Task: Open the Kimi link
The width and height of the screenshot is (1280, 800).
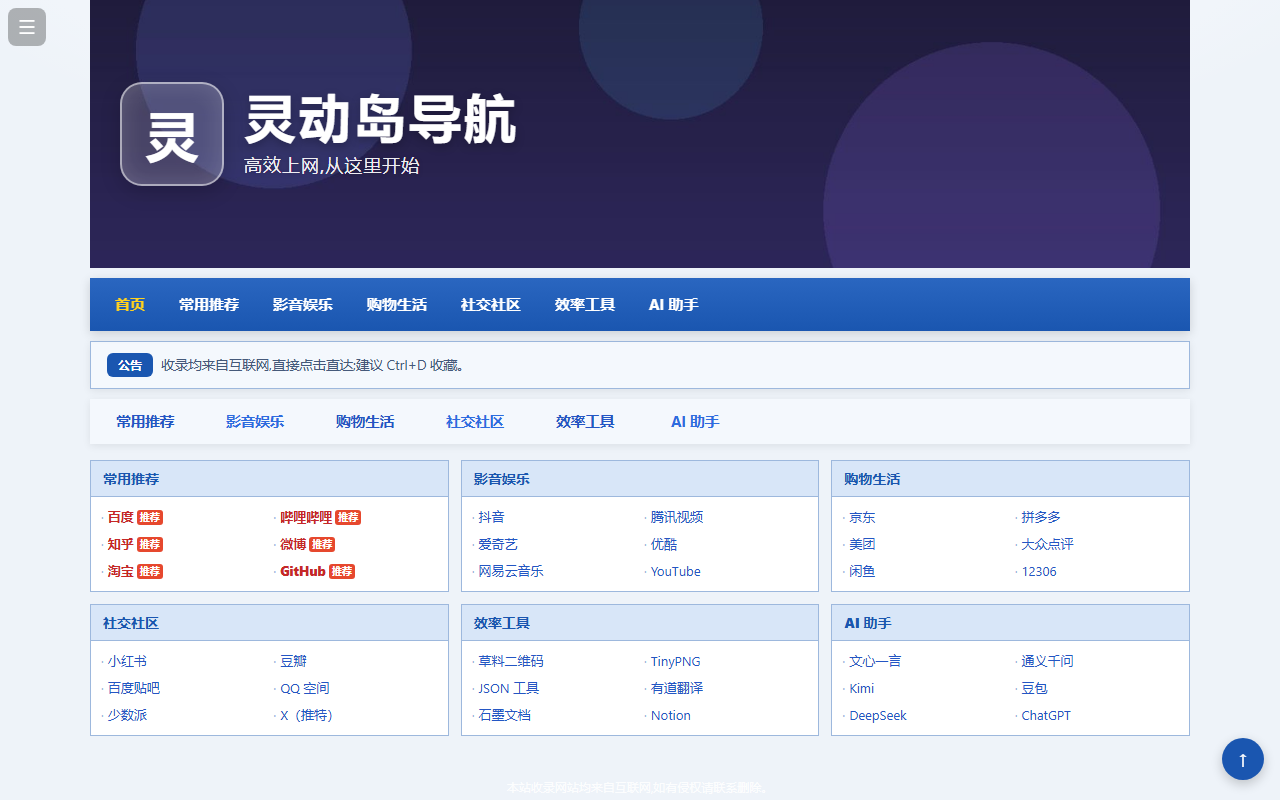Action: pos(862,688)
